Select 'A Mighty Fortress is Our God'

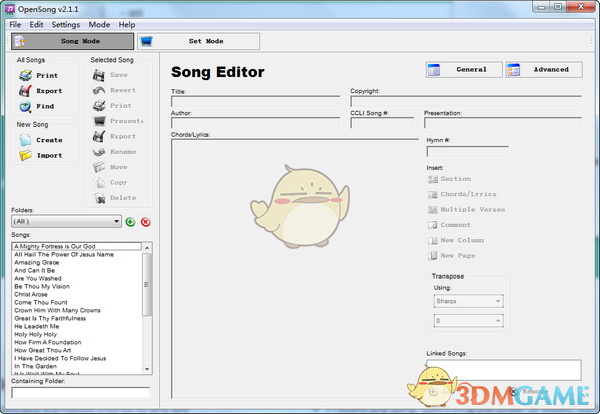(77, 246)
